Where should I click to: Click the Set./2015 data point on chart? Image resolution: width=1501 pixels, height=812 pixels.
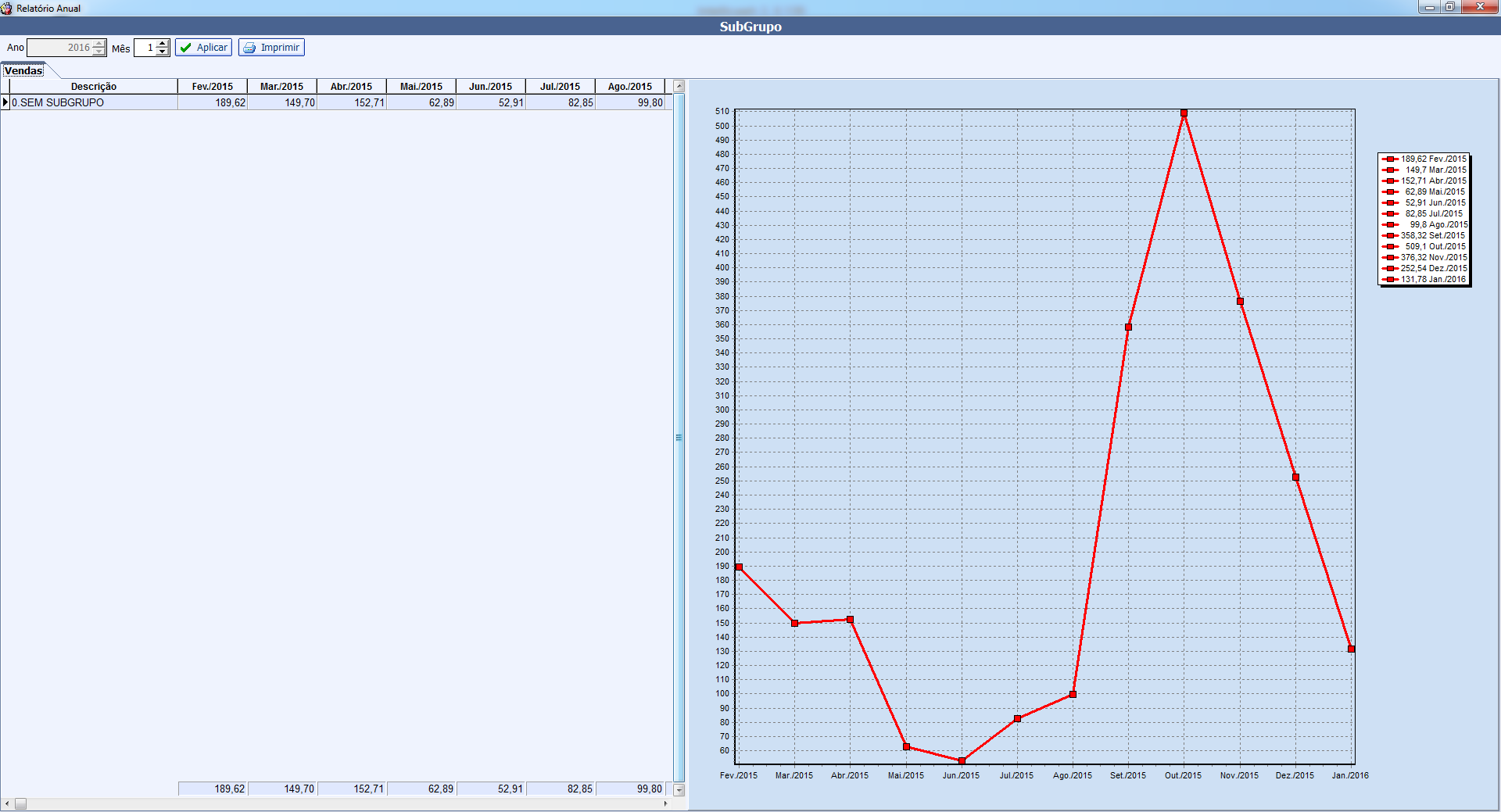(x=1128, y=327)
